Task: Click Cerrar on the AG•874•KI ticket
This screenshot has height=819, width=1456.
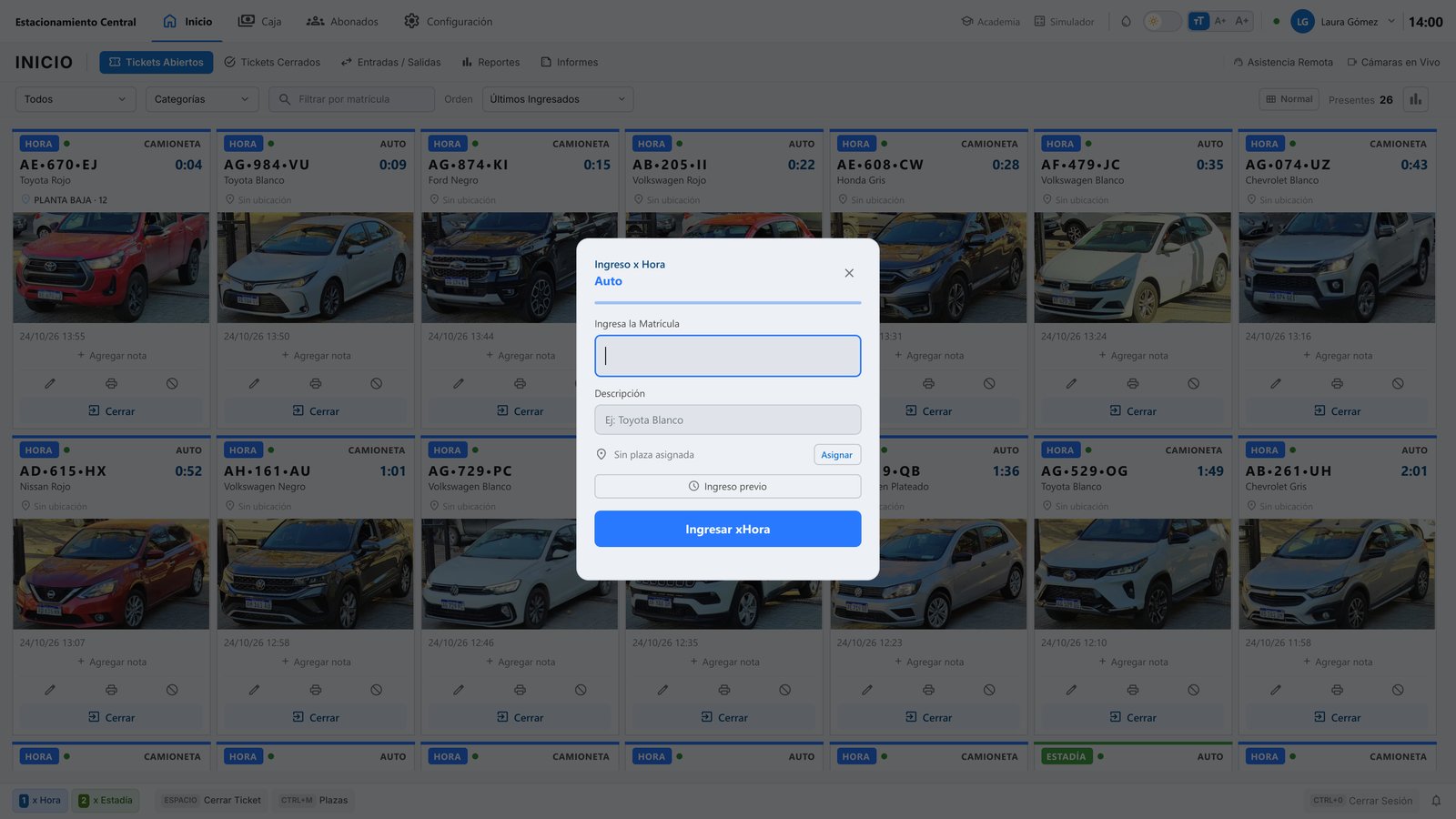Action: [x=520, y=411]
